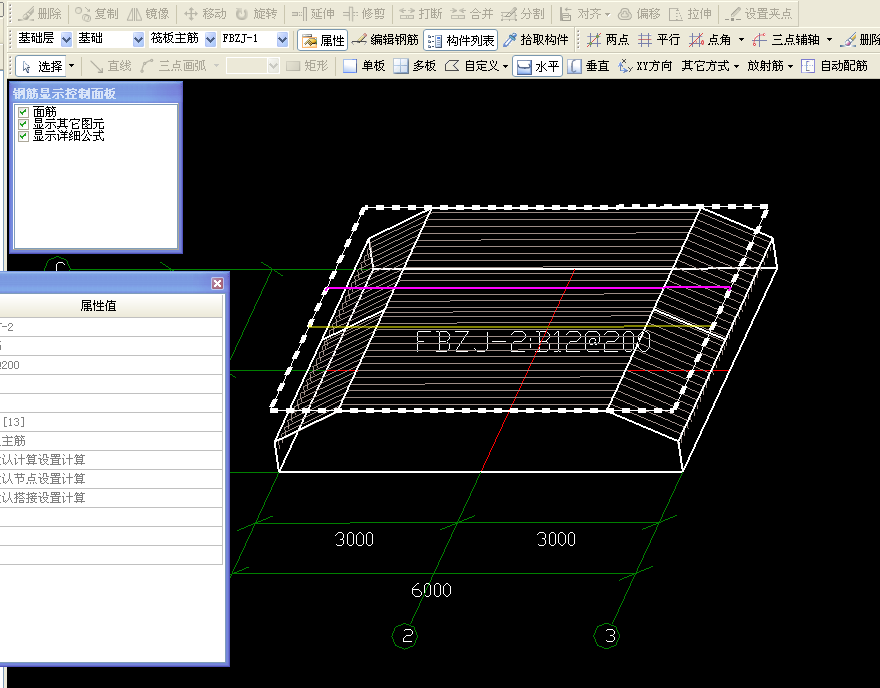
Task: Click the 删除 (delete) tool in top toolbar
Action: tap(40, 13)
